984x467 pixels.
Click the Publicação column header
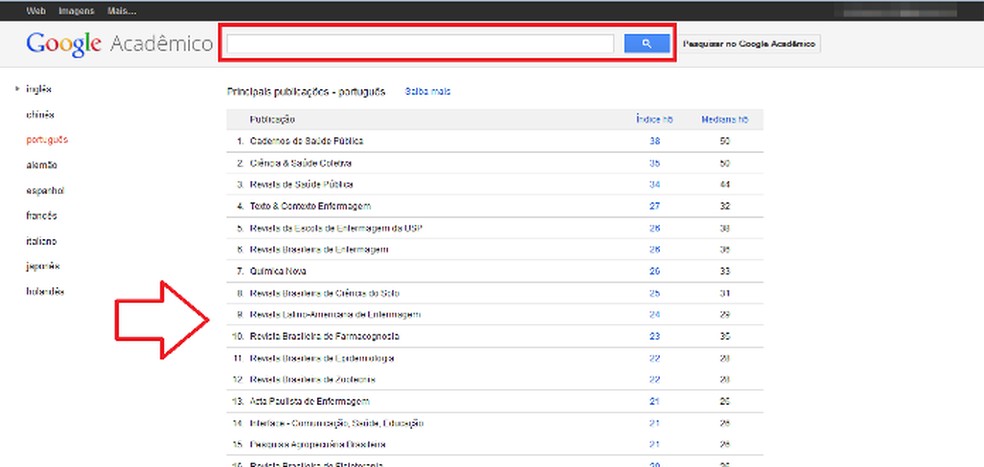272,119
